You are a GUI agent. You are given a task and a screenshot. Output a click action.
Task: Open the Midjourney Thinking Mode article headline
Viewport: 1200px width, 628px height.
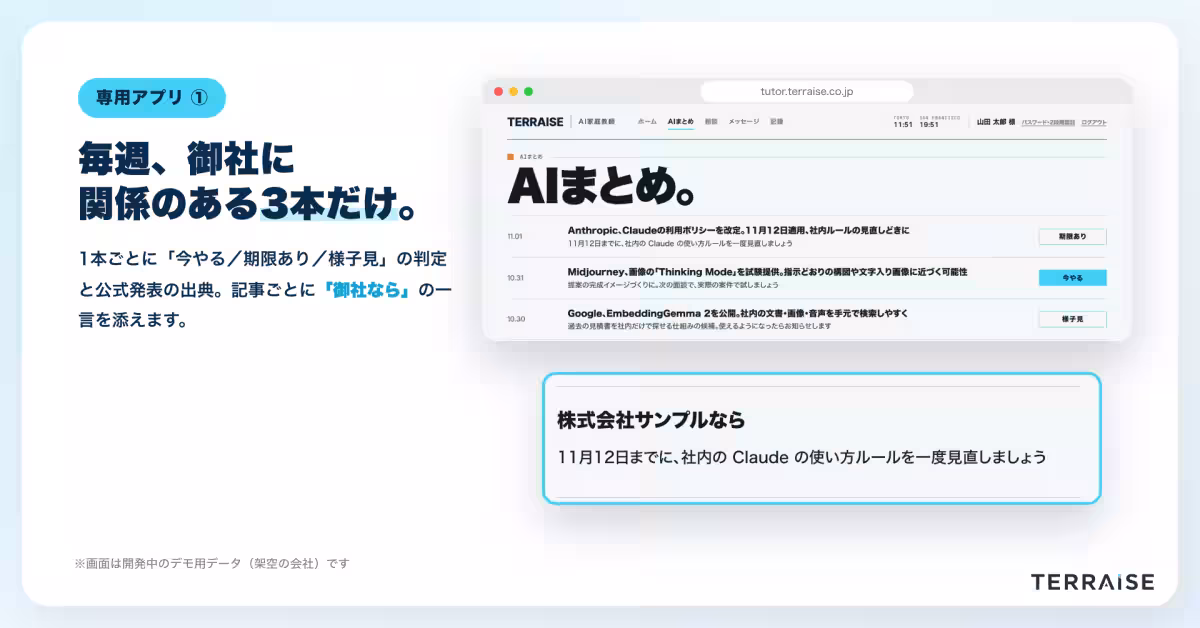click(767, 272)
